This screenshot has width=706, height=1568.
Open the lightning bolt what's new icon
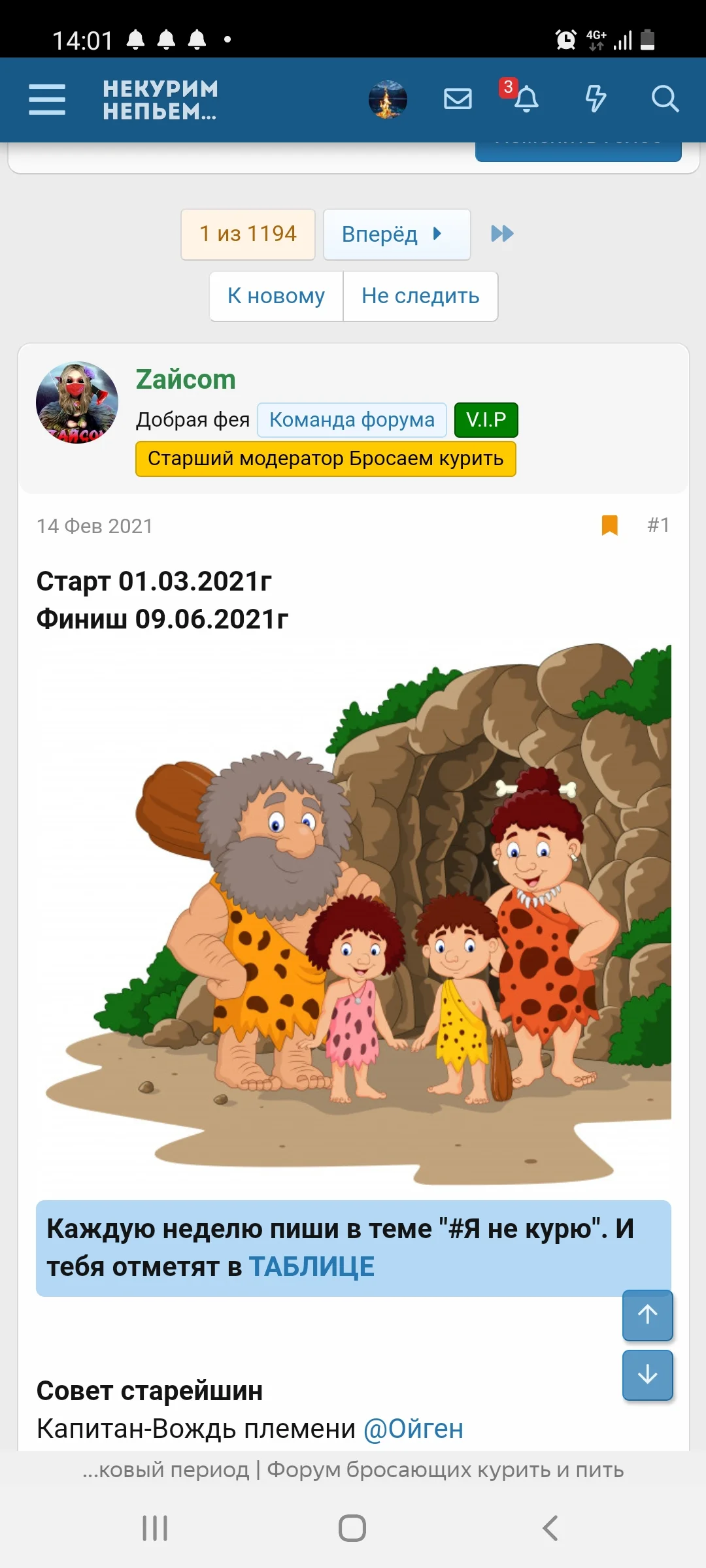[x=595, y=99]
